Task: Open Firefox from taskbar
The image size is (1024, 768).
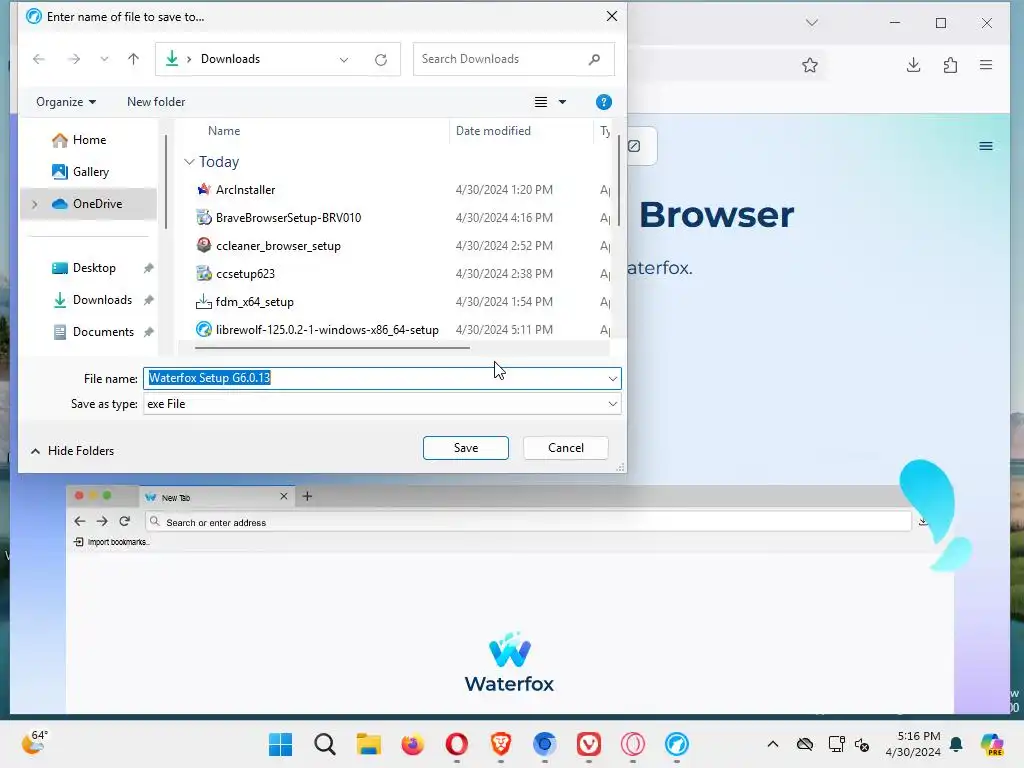Action: point(413,744)
